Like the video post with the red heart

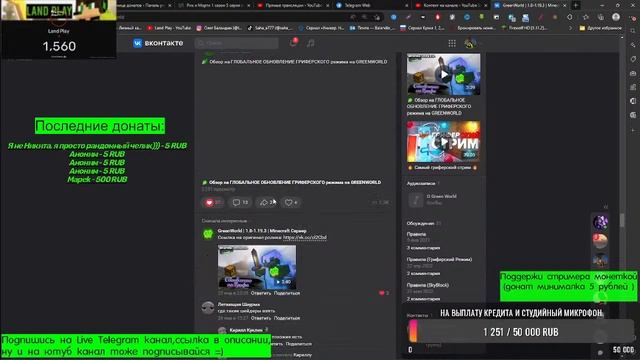213,202
